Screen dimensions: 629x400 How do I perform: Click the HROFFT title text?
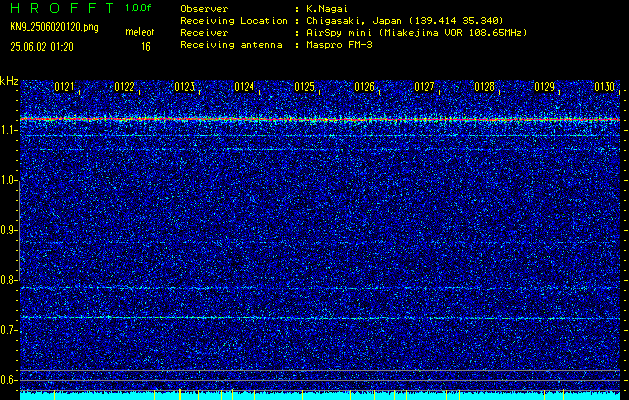[62, 8]
